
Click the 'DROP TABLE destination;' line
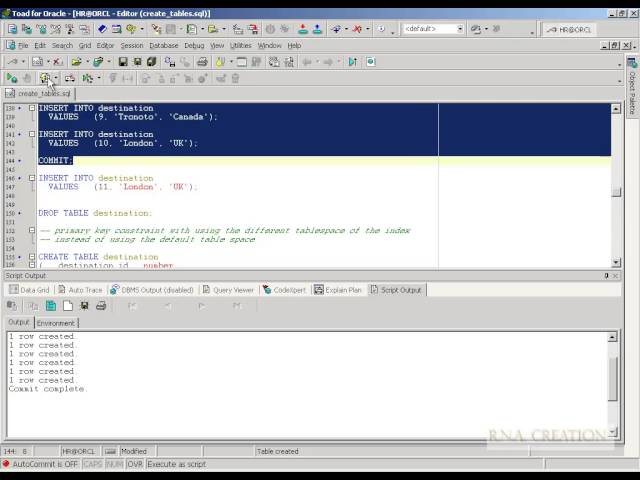click(x=95, y=213)
